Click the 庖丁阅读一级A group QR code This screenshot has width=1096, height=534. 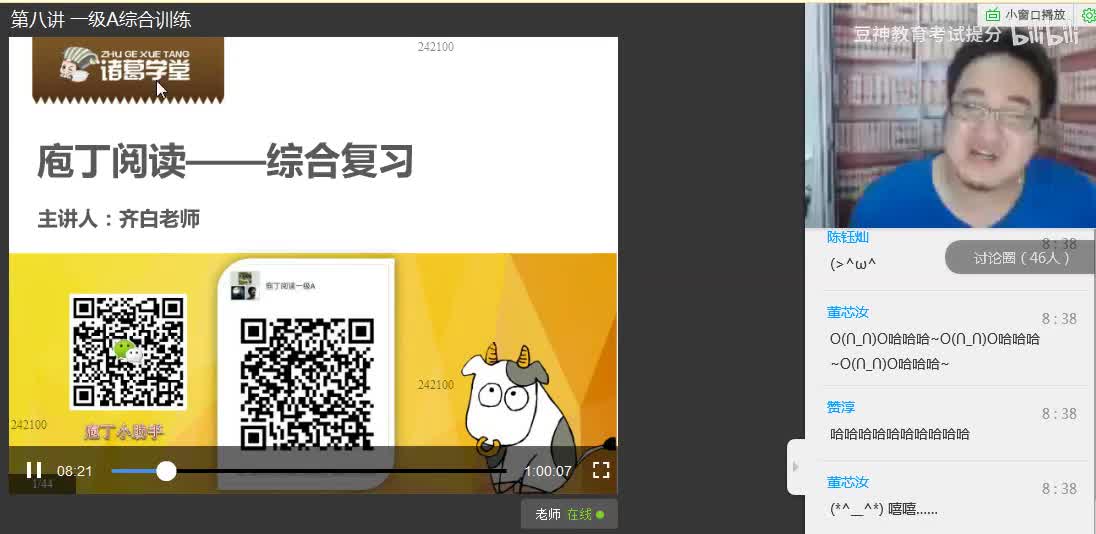click(x=306, y=384)
